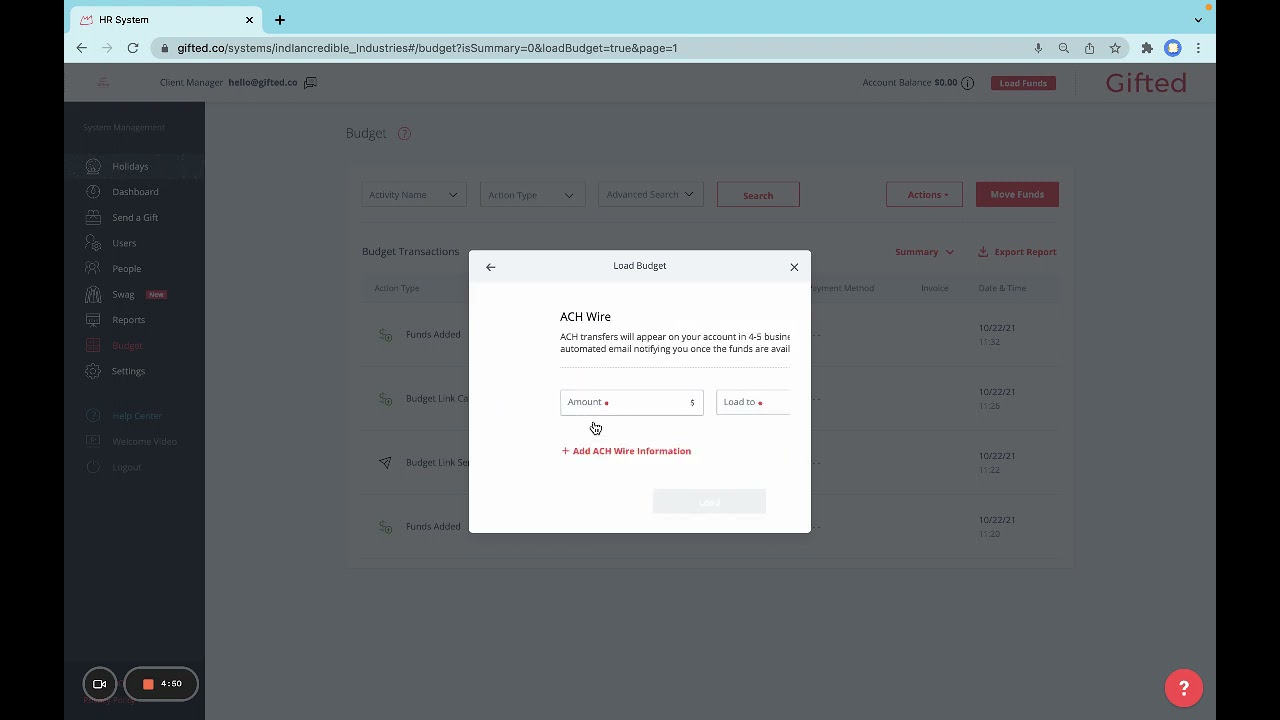The width and height of the screenshot is (1280, 720).
Task: Click the camera recording icon
Action: pyautogui.click(x=100, y=684)
